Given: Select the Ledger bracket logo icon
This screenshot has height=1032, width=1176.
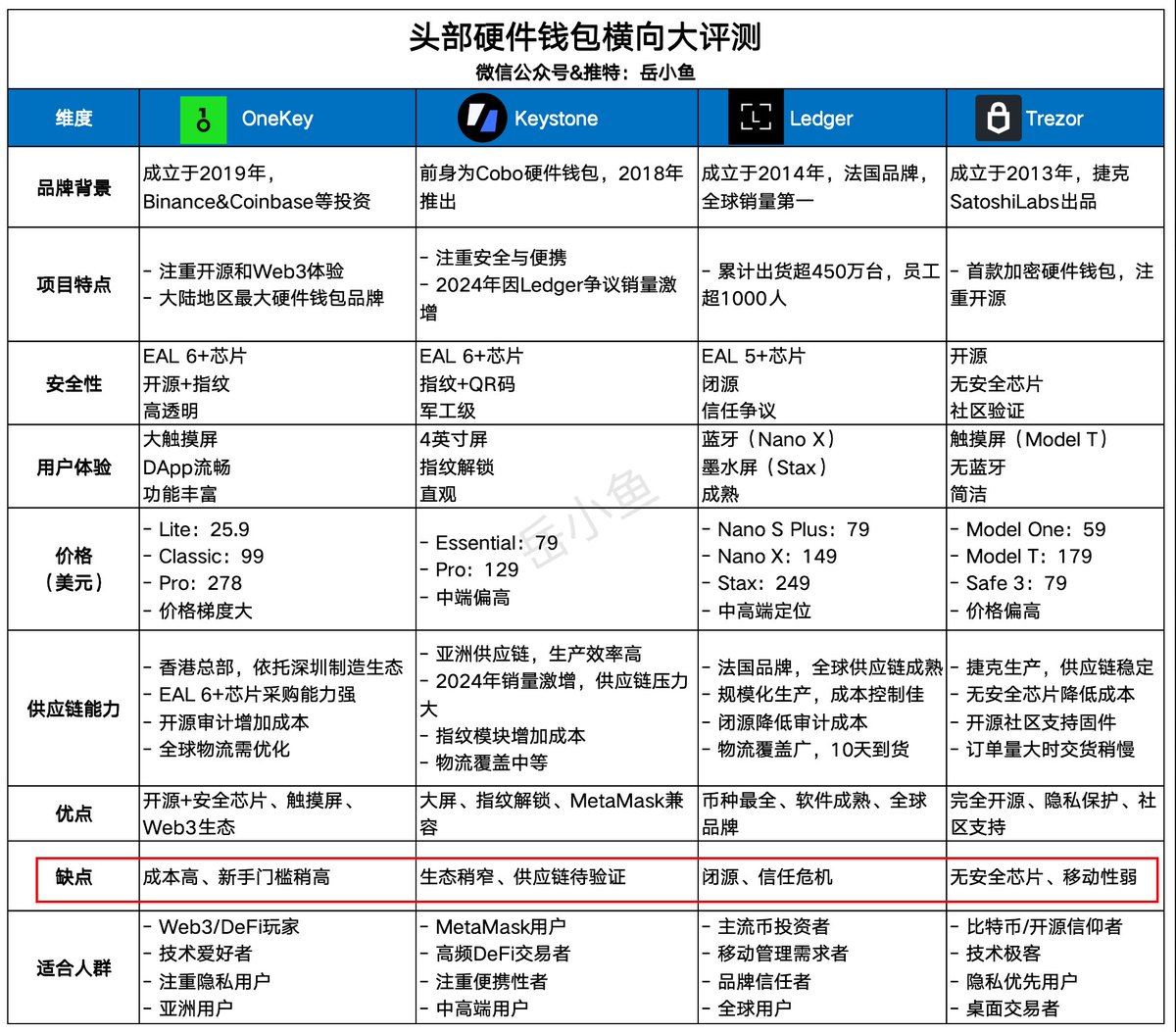Looking at the screenshot, I should [x=753, y=118].
